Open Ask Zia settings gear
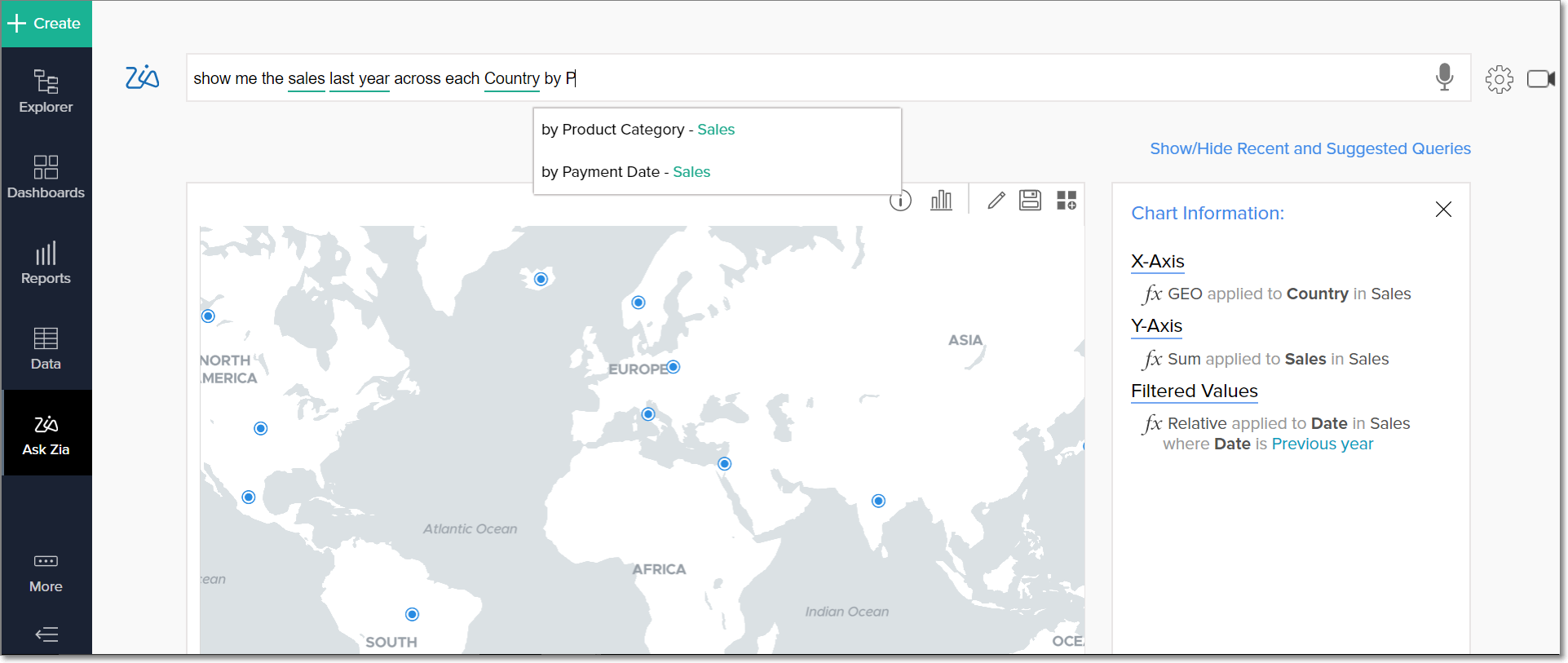 [x=1499, y=79]
